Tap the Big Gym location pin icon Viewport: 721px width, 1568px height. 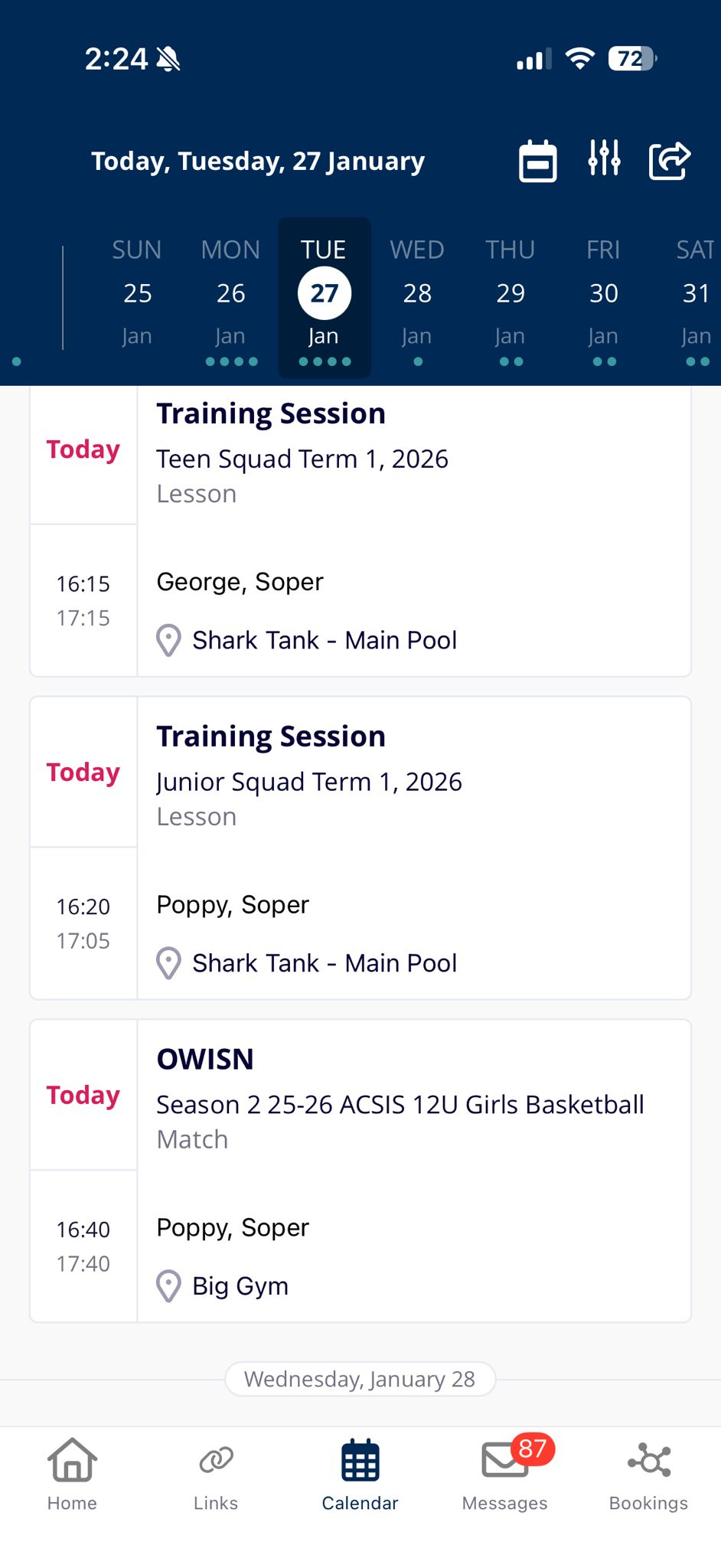tap(168, 1286)
